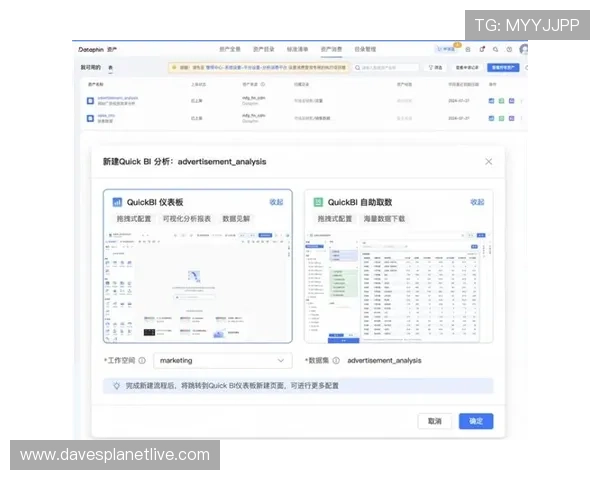Select the 表 sub-tab beside 我可用的
This screenshot has width=600, height=480.
pos(110,68)
